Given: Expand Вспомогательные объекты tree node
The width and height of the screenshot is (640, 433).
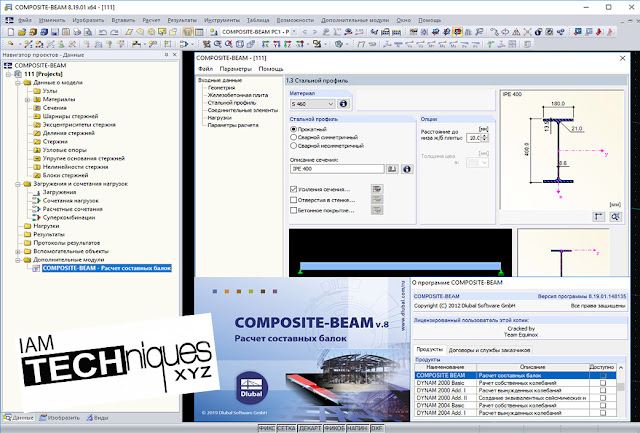Looking at the screenshot, I should coord(18,251).
